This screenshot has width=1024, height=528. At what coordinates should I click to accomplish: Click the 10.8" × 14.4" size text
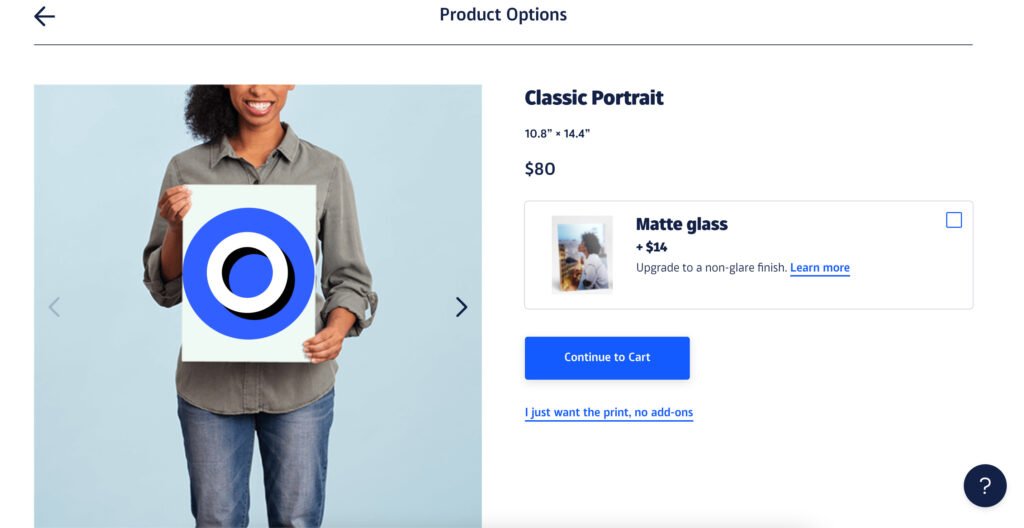[557, 134]
